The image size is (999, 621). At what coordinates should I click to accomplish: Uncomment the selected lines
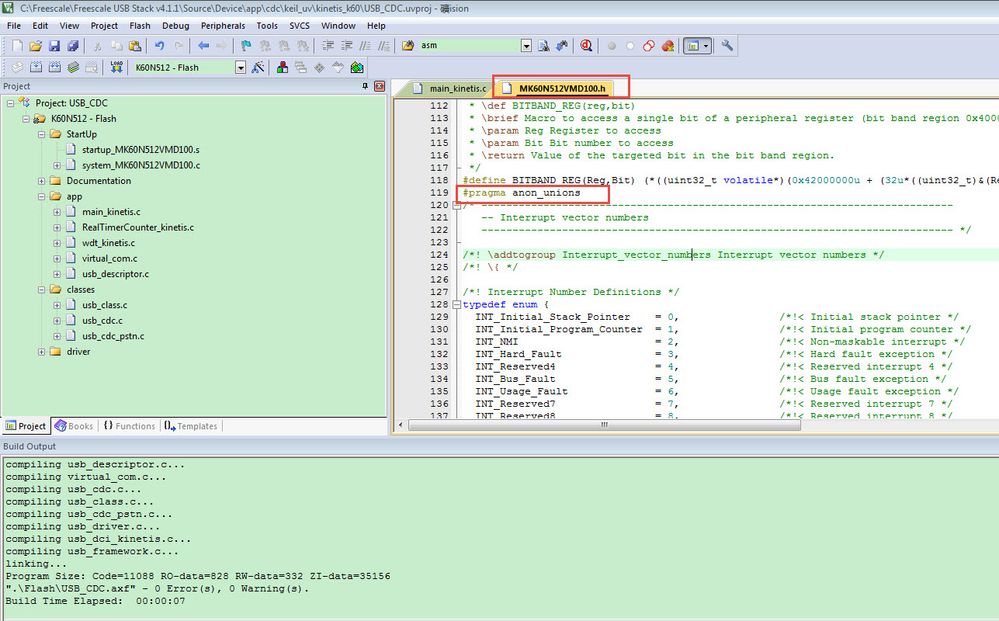click(x=384, y=46)
